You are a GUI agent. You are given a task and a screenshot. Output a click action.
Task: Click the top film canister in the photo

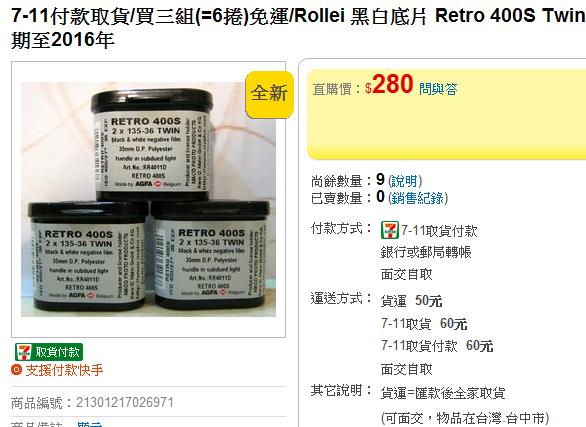152,144
